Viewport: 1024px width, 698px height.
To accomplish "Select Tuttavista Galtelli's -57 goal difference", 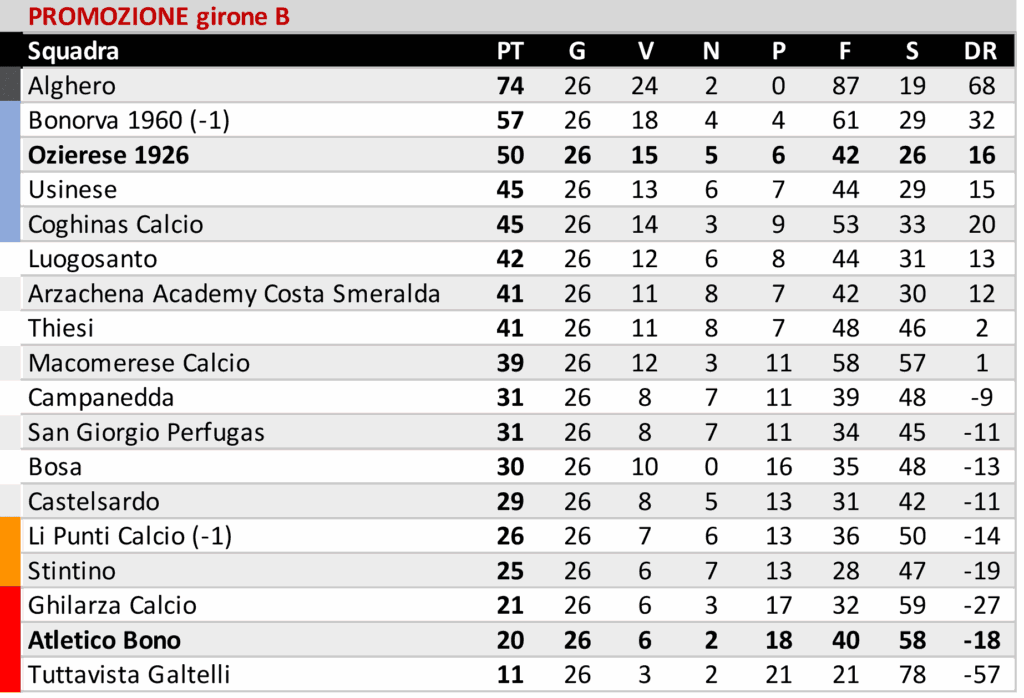I will tap(981, 675).
